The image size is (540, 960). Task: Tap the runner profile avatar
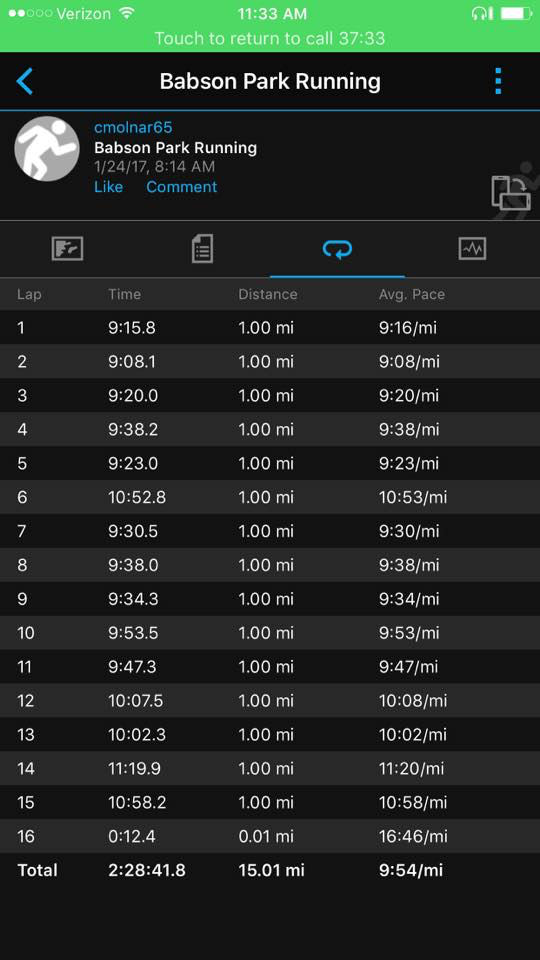(47, 149)
